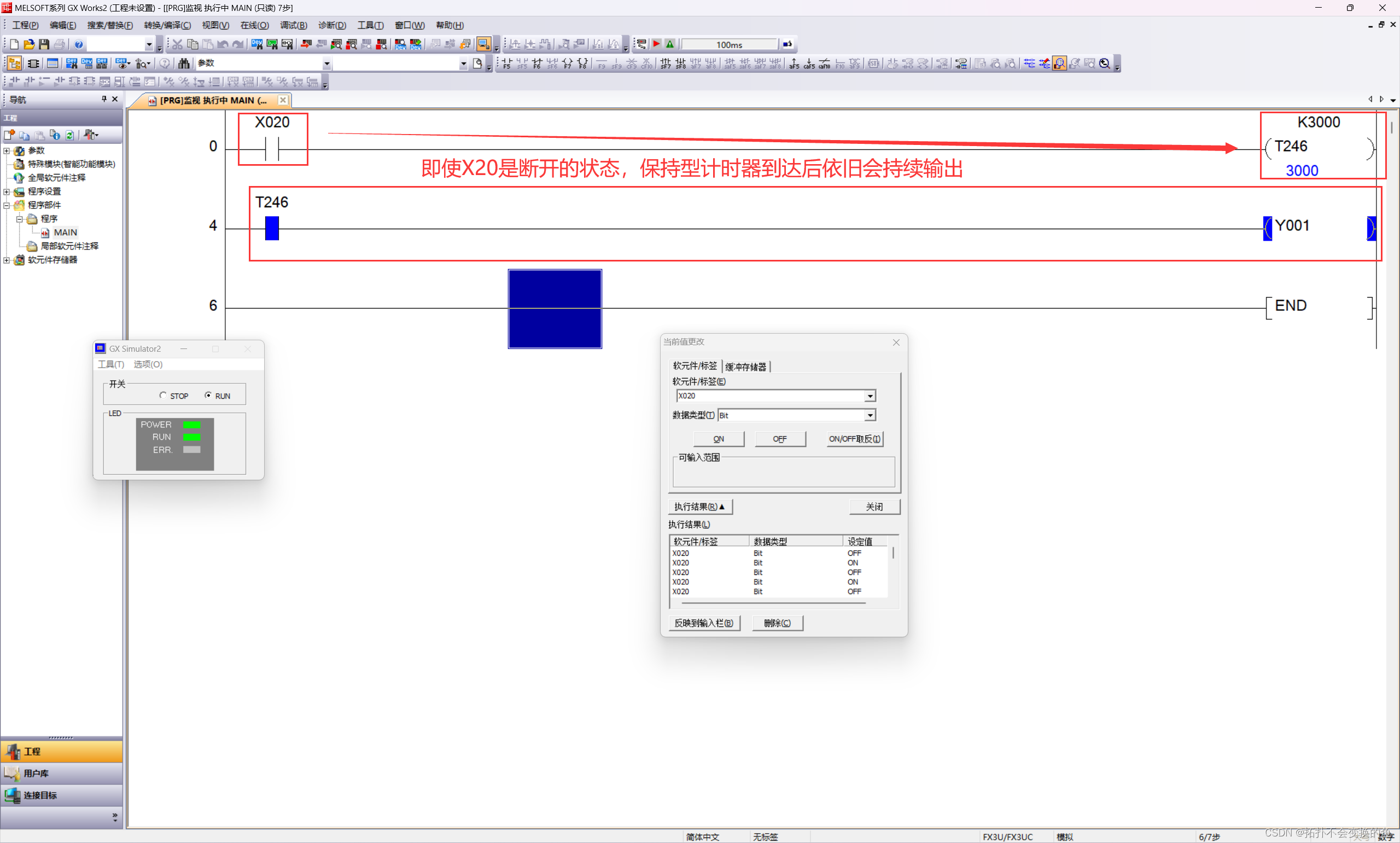Open the 数据类型 Bit dropdown
Viewport: 1400px width, 843px height.
point(870,415)
